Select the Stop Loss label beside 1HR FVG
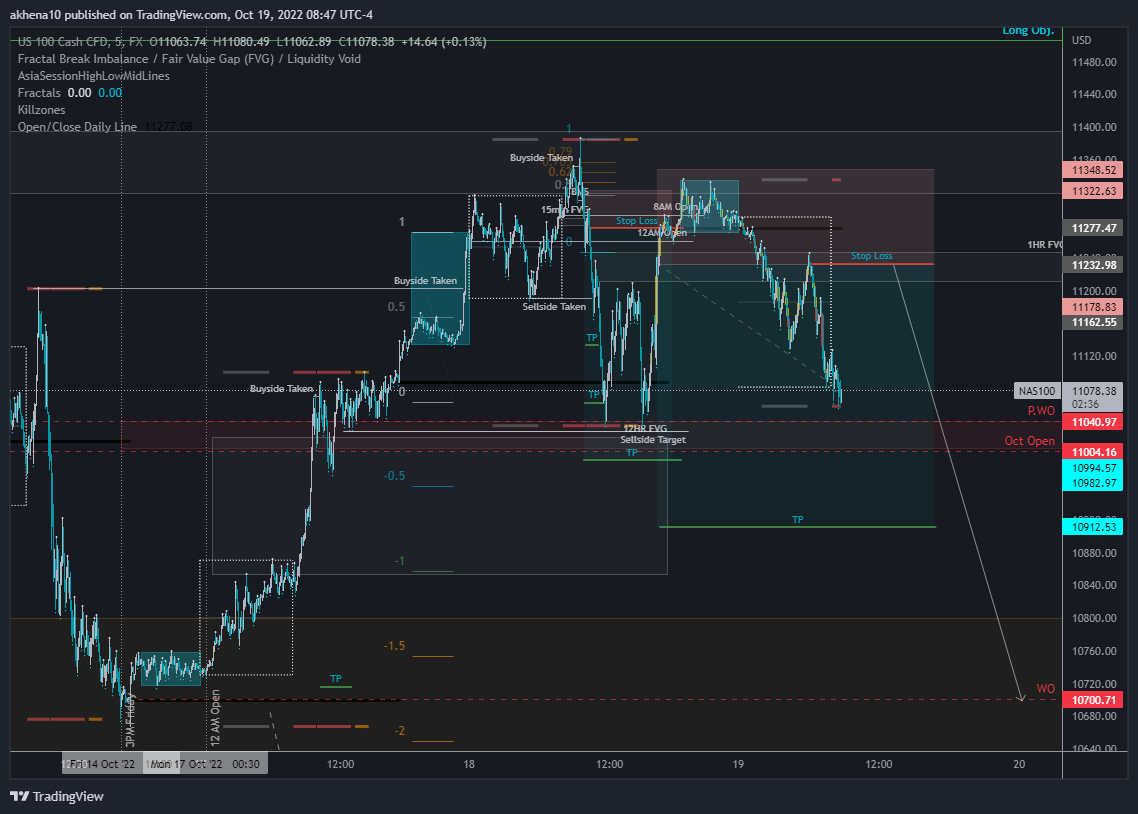 (872, 255)
